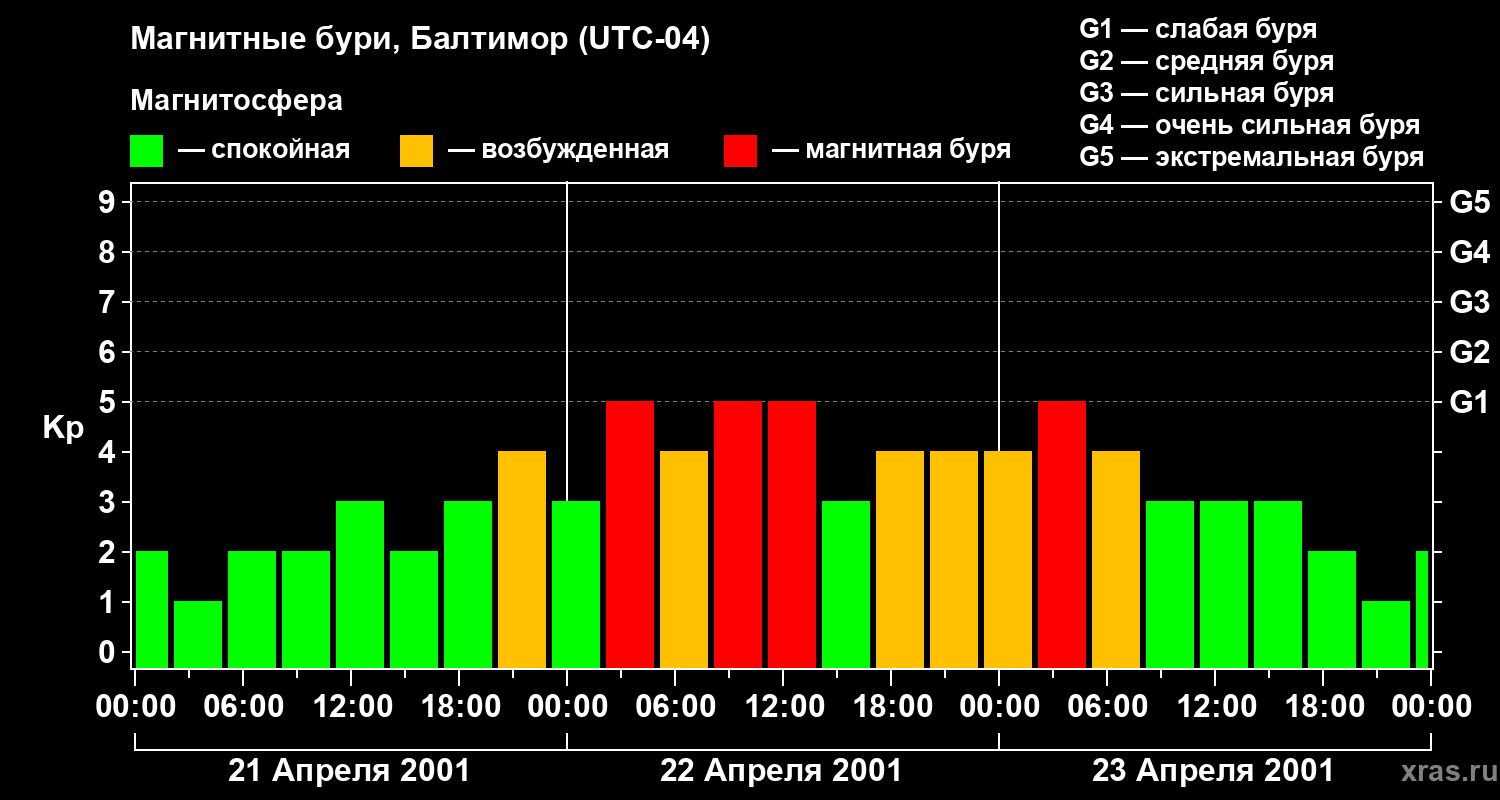This screenshot has width=1500, height=800.
Task: Select the yellow bar at 06:00 on 23 April
Action: point(1116,559)
